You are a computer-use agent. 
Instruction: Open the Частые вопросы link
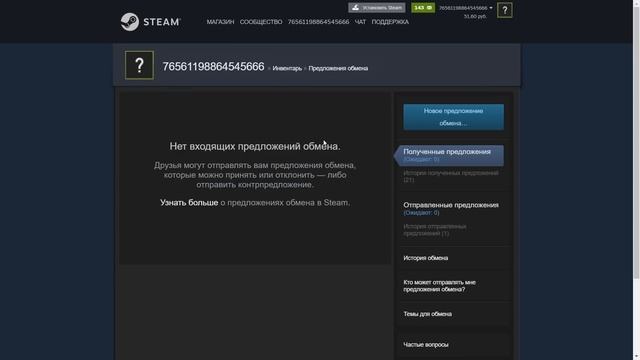426,344
